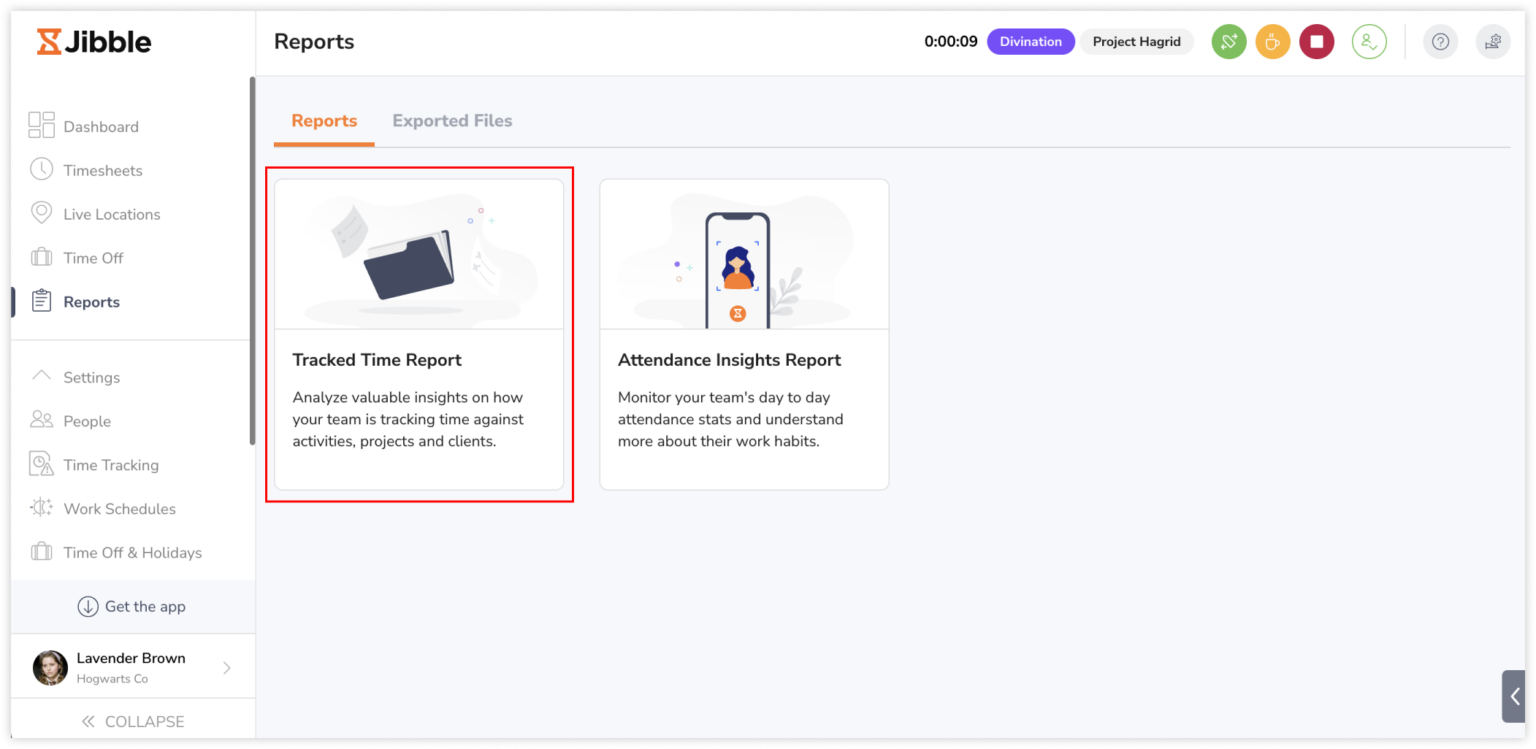This screenshot has height=749, width=1536.
Task: Open the team clock-in person icon
Action: click(1369, 41)
